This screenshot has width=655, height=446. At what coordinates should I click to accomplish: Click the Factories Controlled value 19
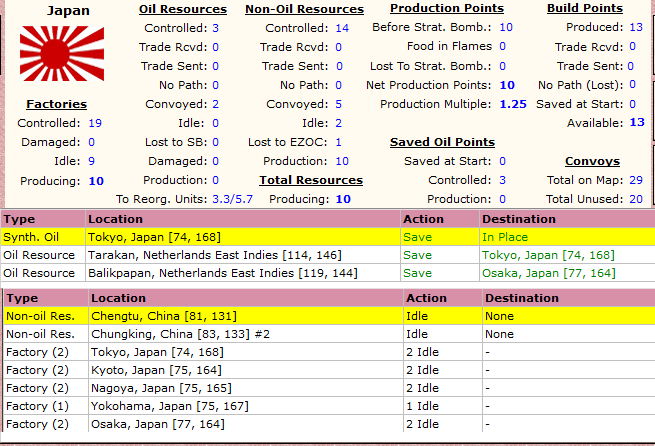(x=95, y=123)
